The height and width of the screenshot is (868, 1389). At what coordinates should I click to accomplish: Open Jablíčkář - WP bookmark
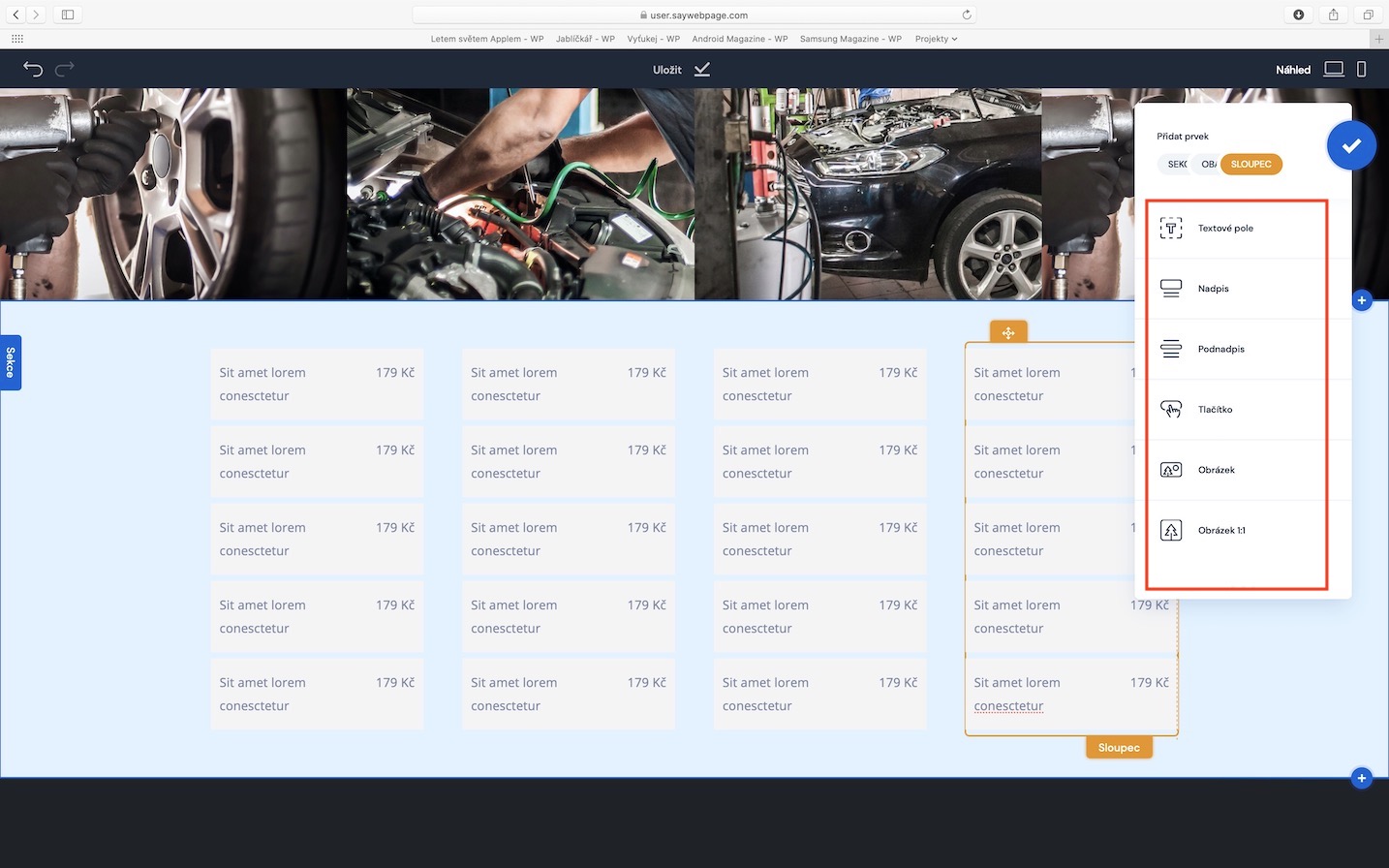(585, 39)
